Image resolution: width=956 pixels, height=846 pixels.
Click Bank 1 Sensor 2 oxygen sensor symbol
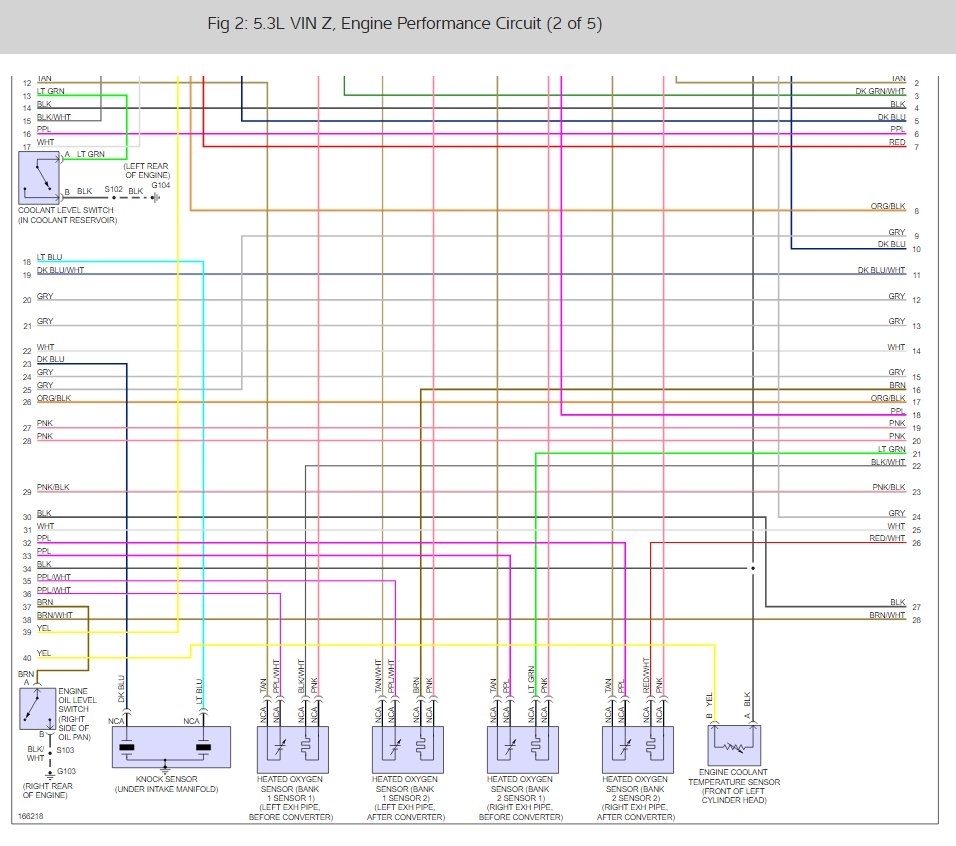tap(408, 749)
